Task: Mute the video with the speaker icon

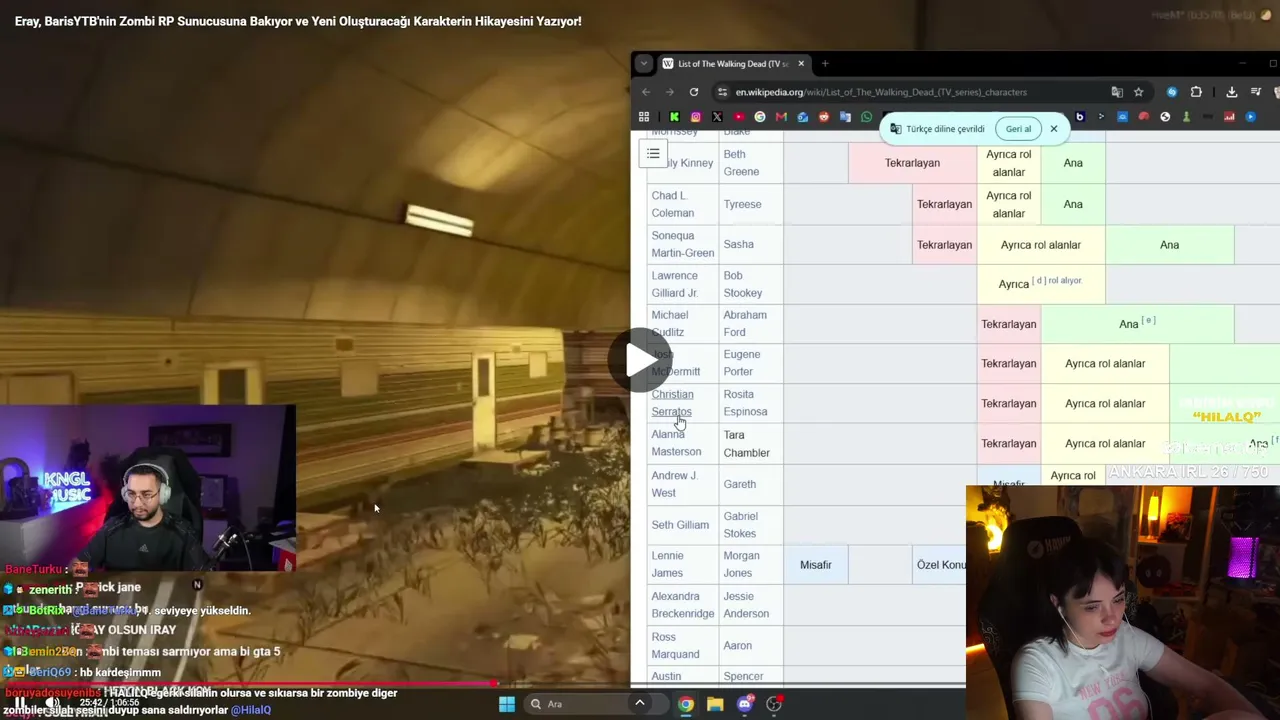Action: click(52, 703)
